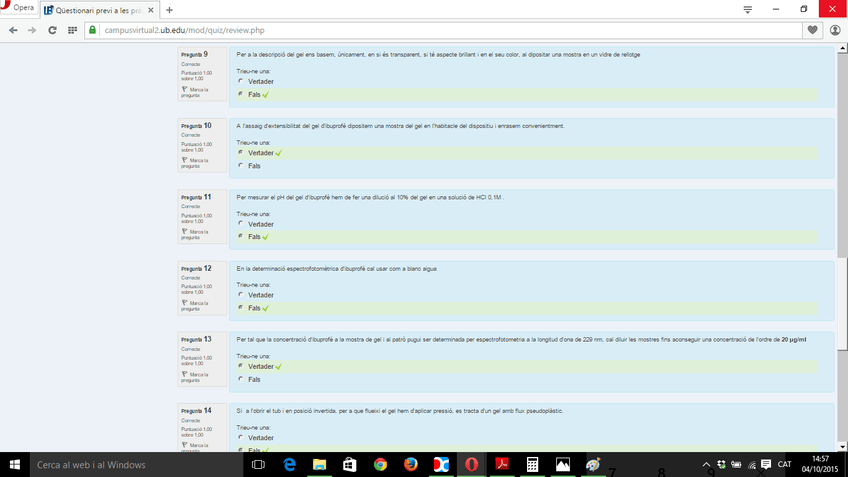Reload the page with refresh icon
The height and width of the screenshot is (477, 848).
point(52,30)
